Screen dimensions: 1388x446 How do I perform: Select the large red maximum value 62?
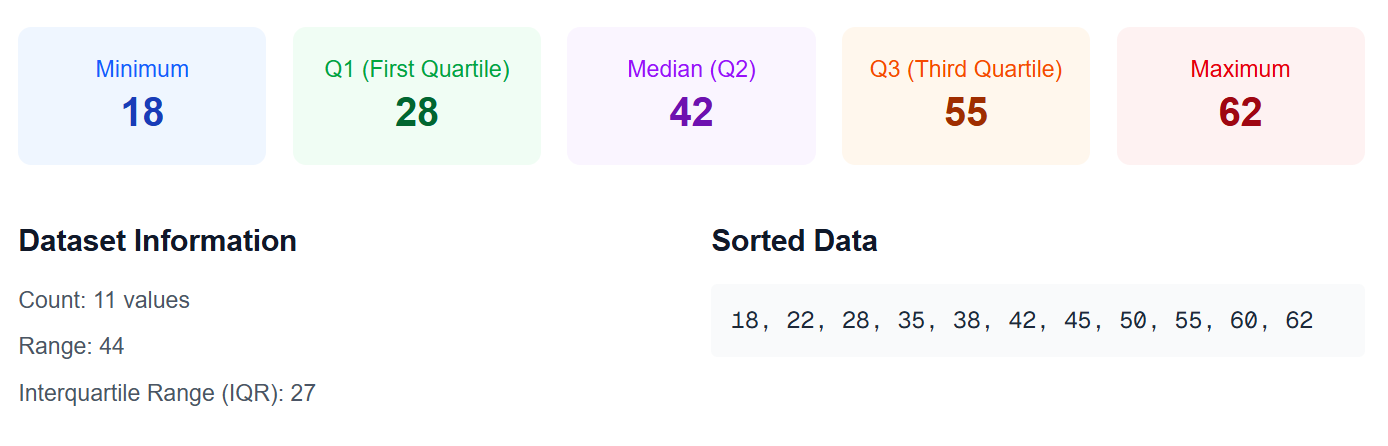[1240, 112]
